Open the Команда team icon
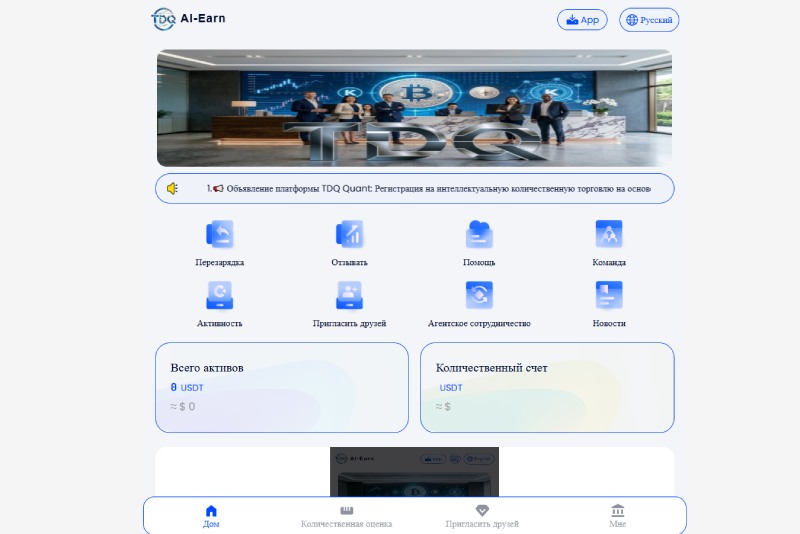Screen dimensions: 800x534 [x=609, y=234]
